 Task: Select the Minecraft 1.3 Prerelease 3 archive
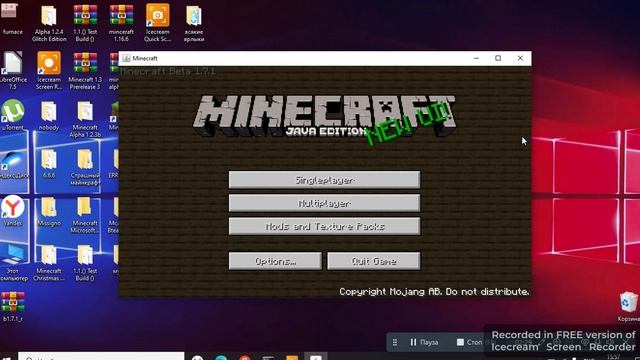pyautogui.click(x=85, y=70)
